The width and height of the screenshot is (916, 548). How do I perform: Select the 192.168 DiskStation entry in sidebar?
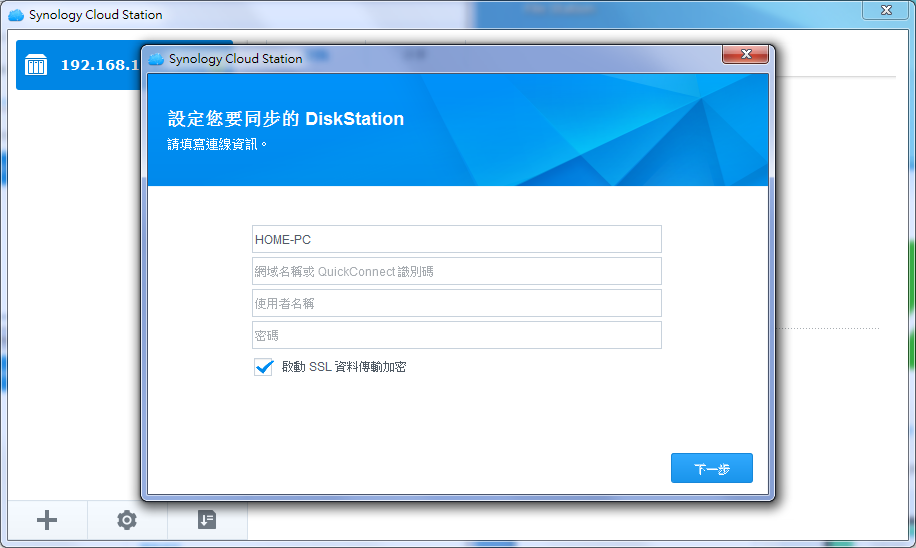tap(79, 65)
